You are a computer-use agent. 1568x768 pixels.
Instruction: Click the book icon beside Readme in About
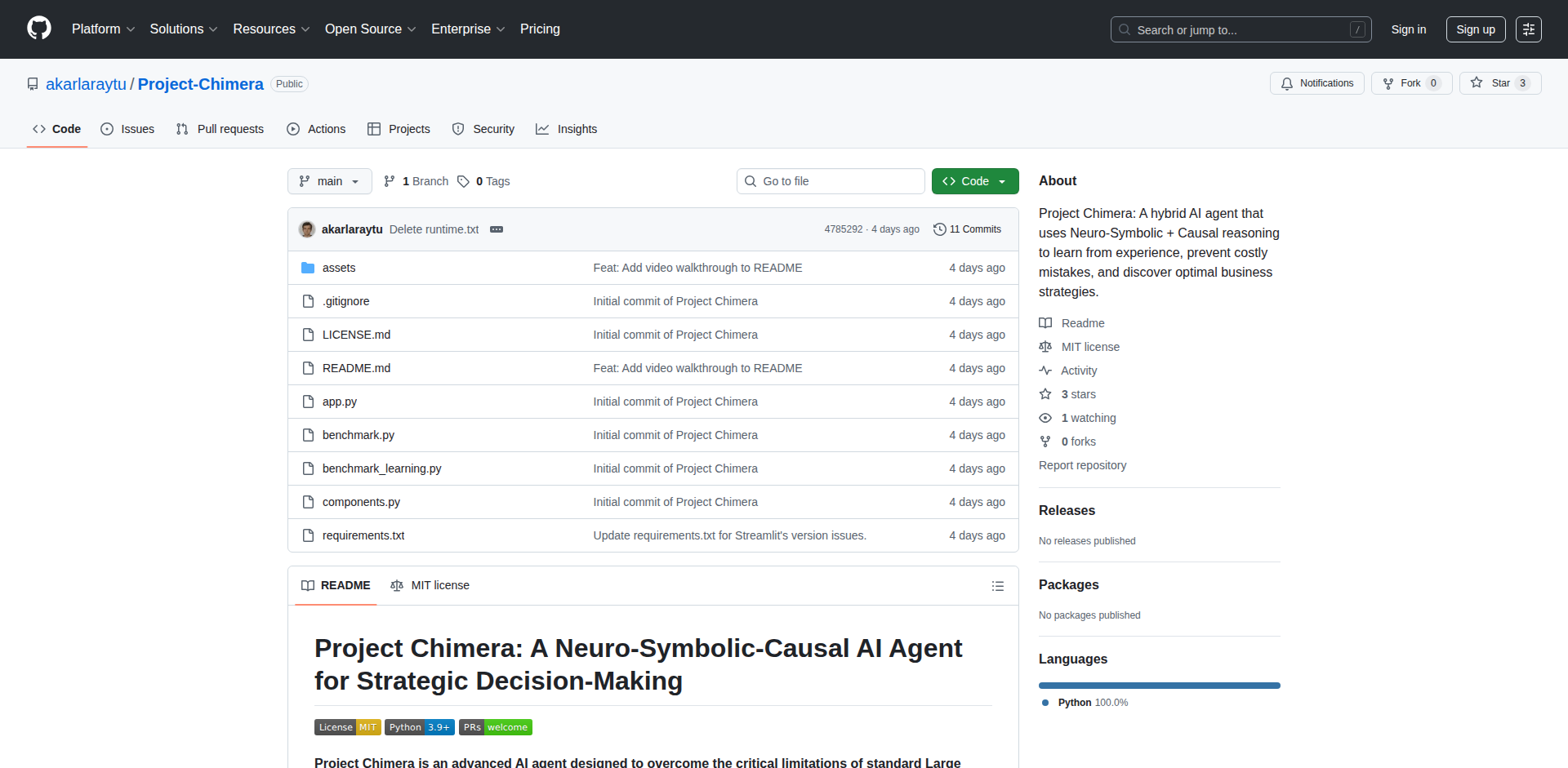coord(1045,323)
